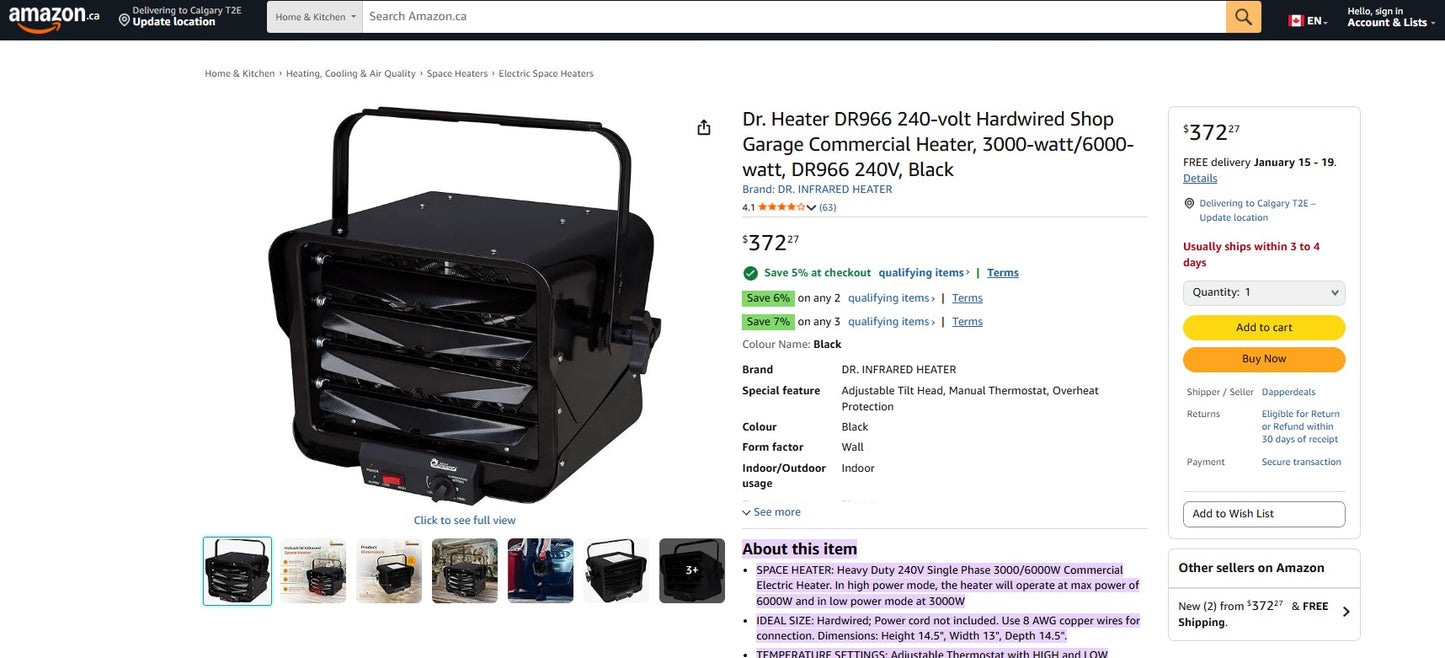Screen dimensions: 1445x658
Task: Click the Add to cart button
Action: 1263,327
